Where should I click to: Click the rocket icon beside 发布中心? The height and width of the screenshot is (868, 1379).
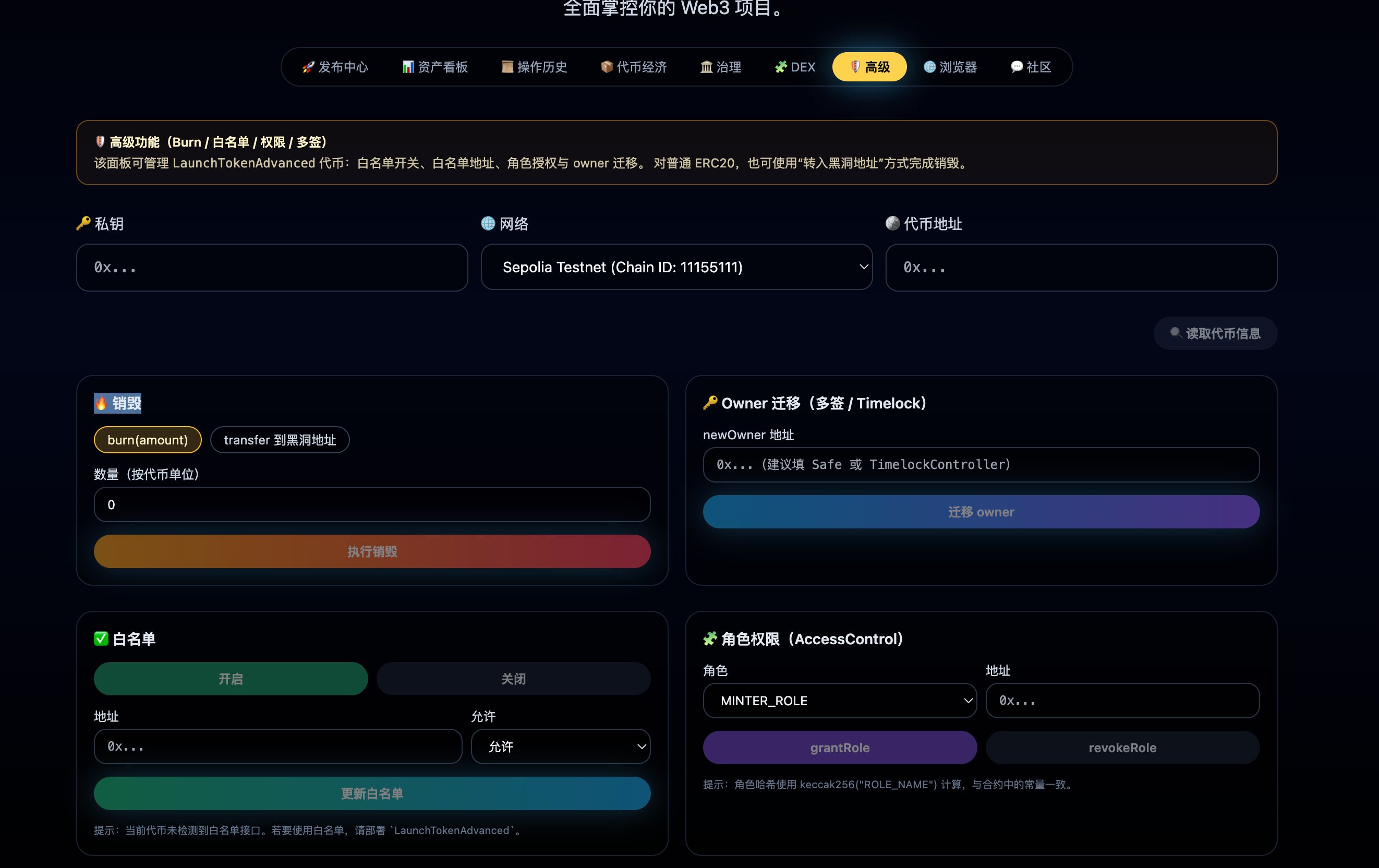pos(308,67)
